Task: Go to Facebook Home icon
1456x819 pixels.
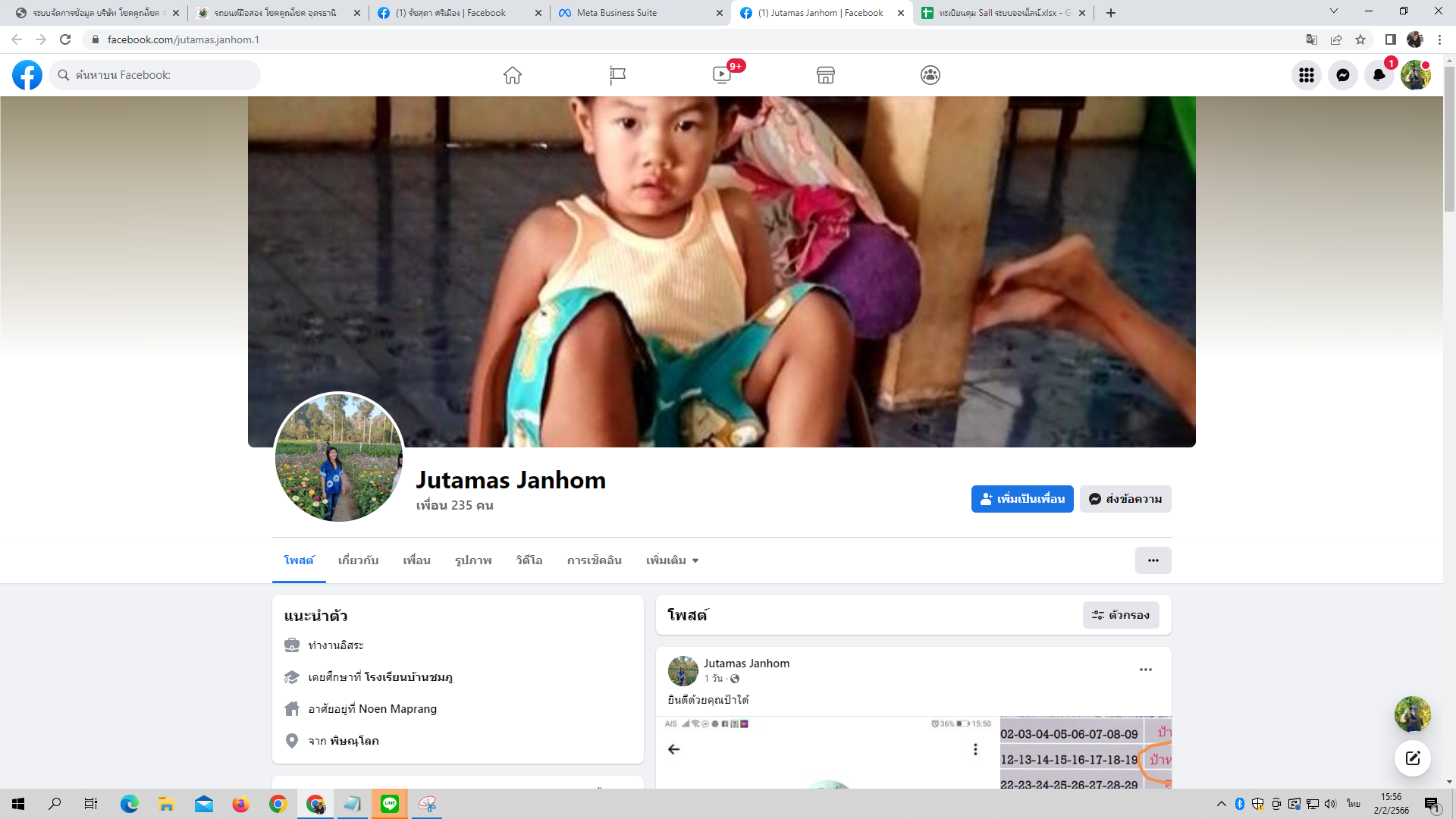Action: pyautogui.click(x=513, y=75)
